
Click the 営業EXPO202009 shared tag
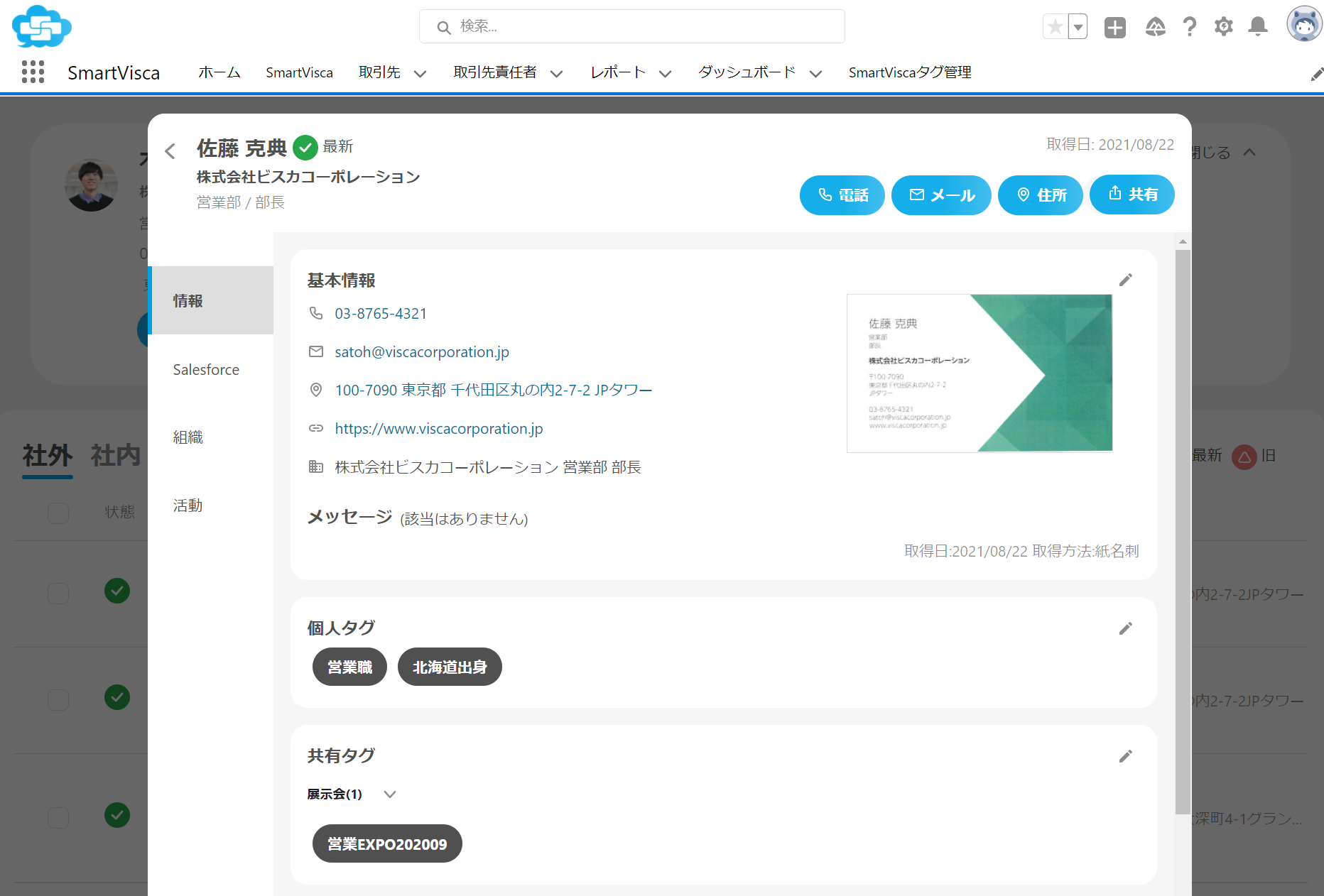click(387, 843)
